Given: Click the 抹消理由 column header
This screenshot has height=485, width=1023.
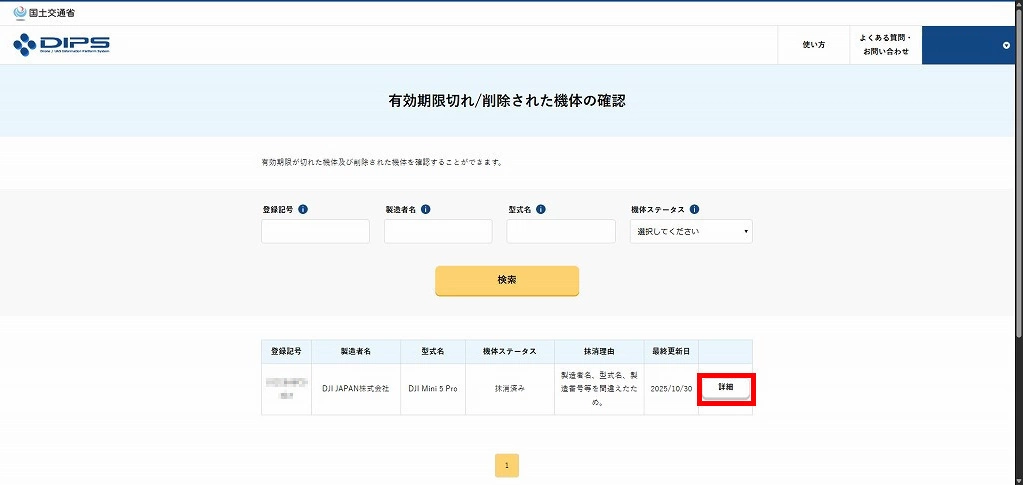Looking at the screenshot, I should pos(598,352).
